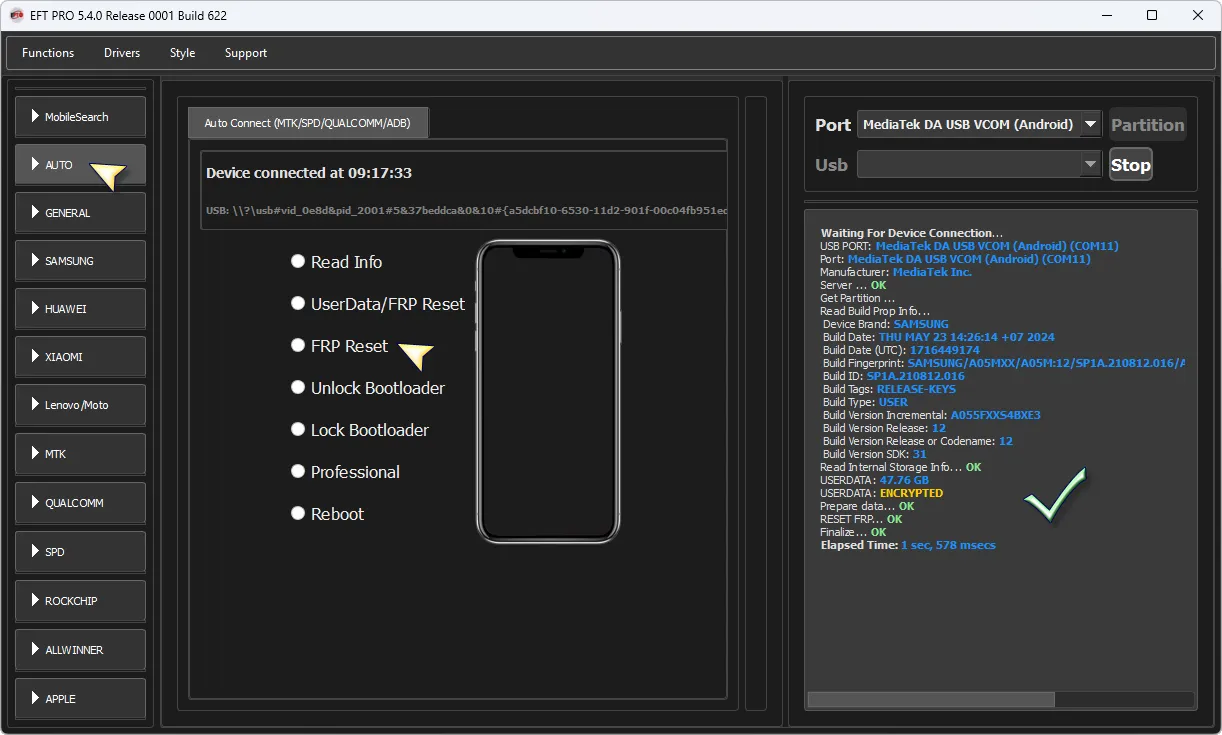Open the SAMSUNG sidebar section
Screen dimensions: 1222x735
click(x=80, y=261)
